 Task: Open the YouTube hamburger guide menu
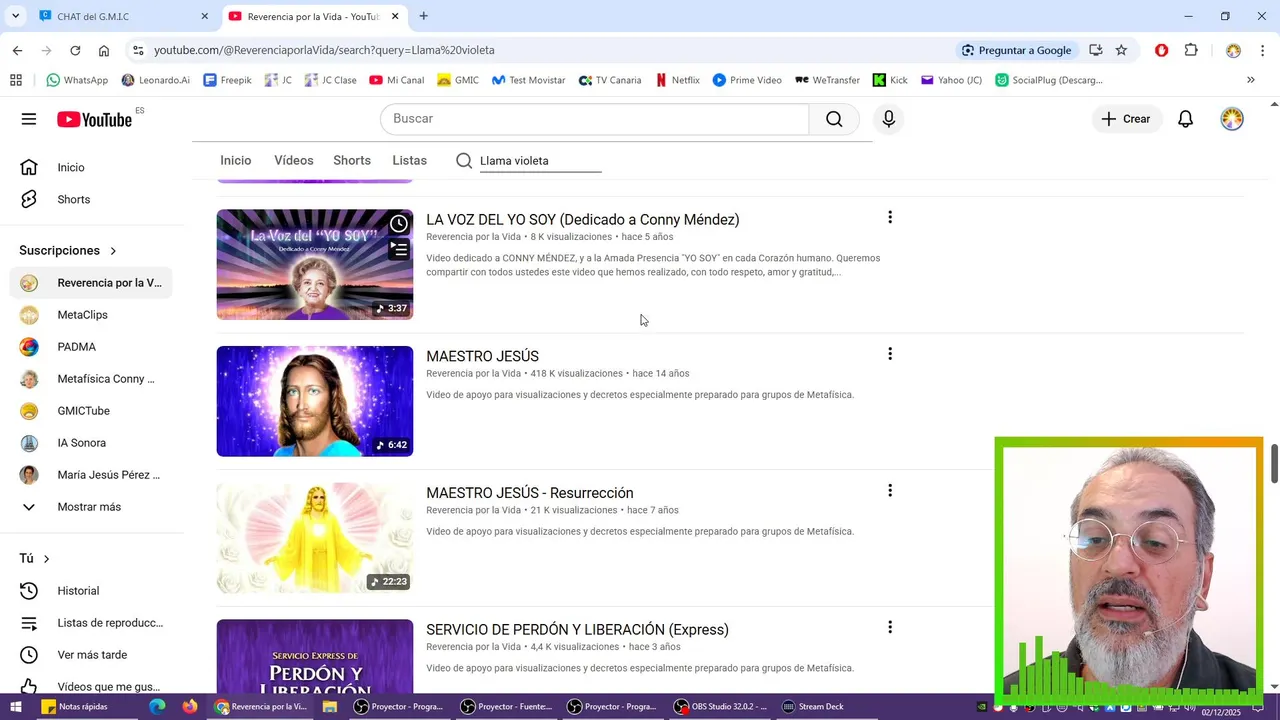coord(29,119)
